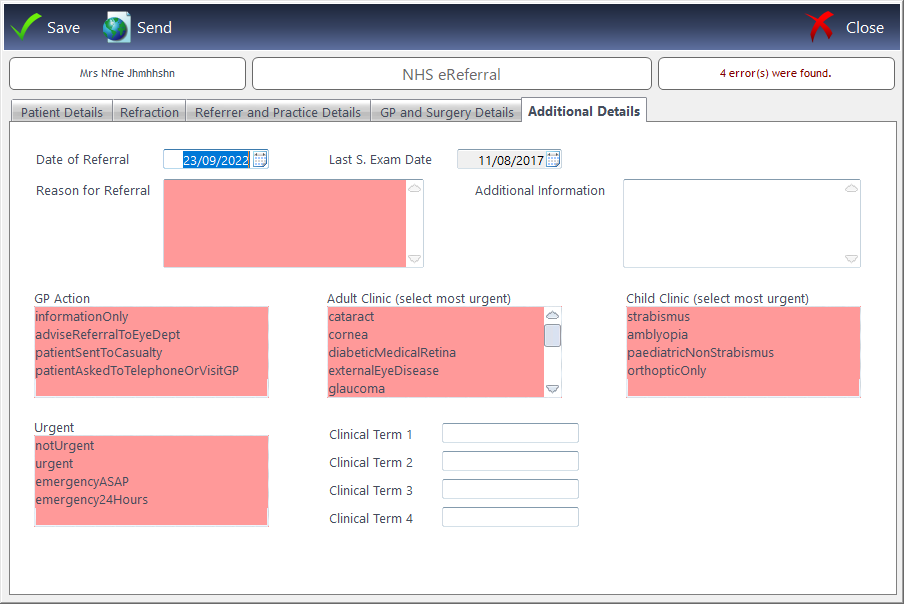Click the Close text label
904x604 pixels.
tap(865, 28)
